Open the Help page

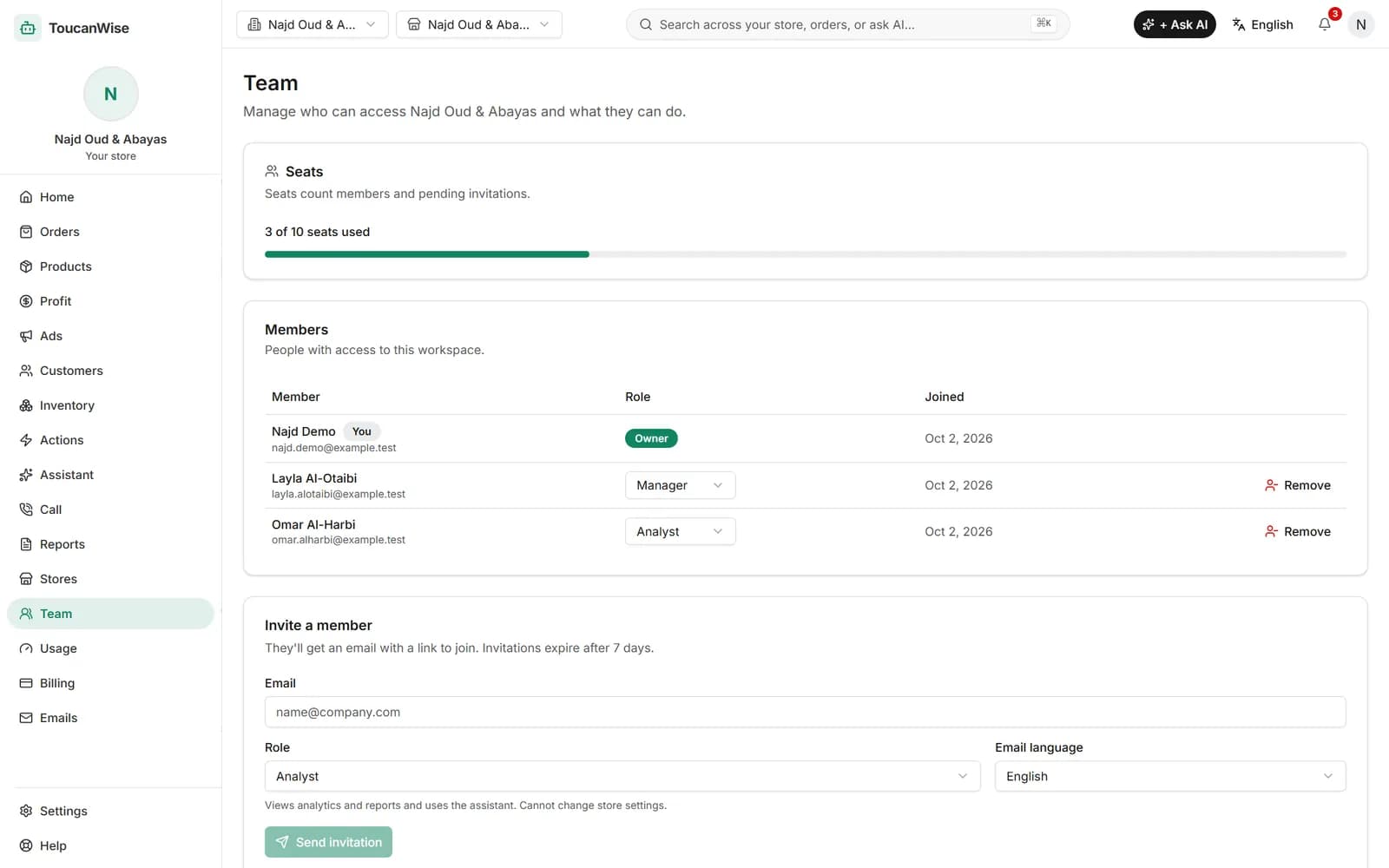point(110,845)
